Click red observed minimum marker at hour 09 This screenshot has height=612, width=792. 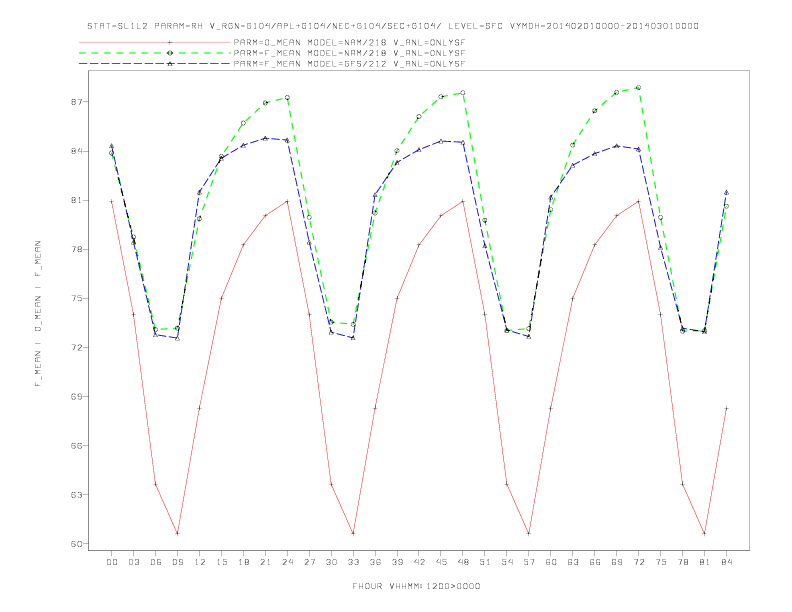pyautogui.click(x=177, y=533)
